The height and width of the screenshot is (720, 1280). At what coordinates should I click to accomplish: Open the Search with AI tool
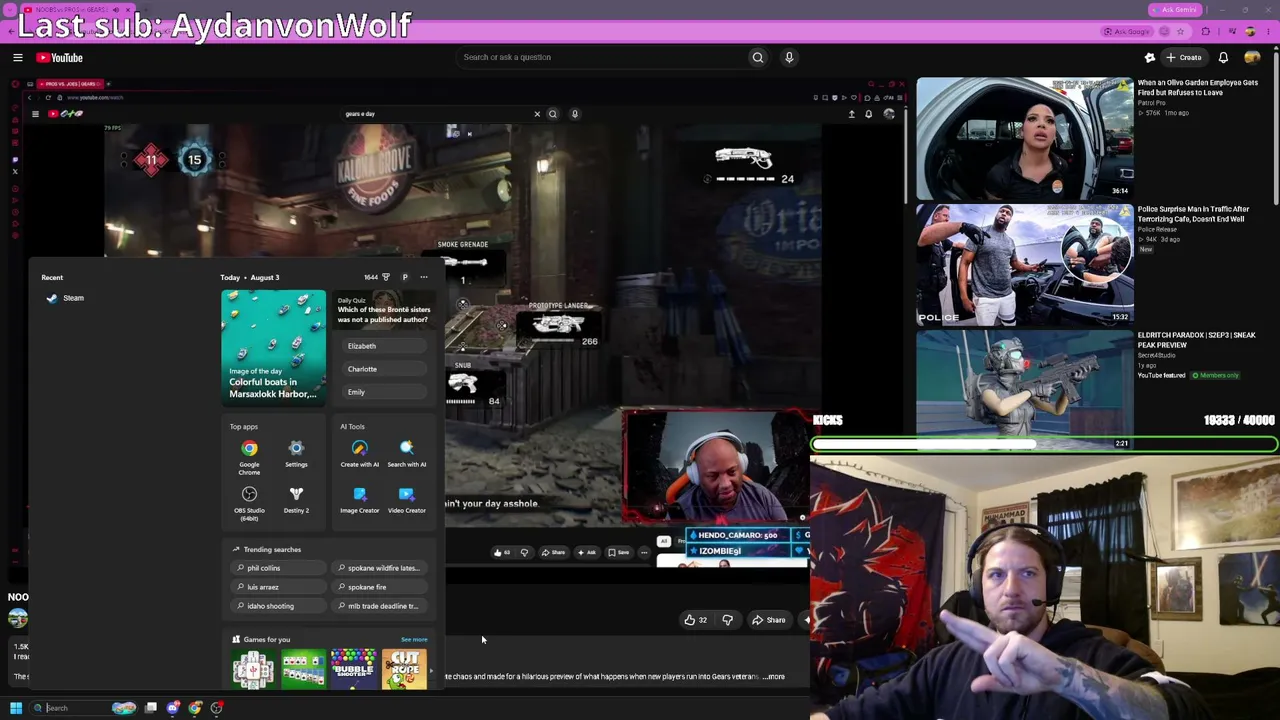pos(406,454)
